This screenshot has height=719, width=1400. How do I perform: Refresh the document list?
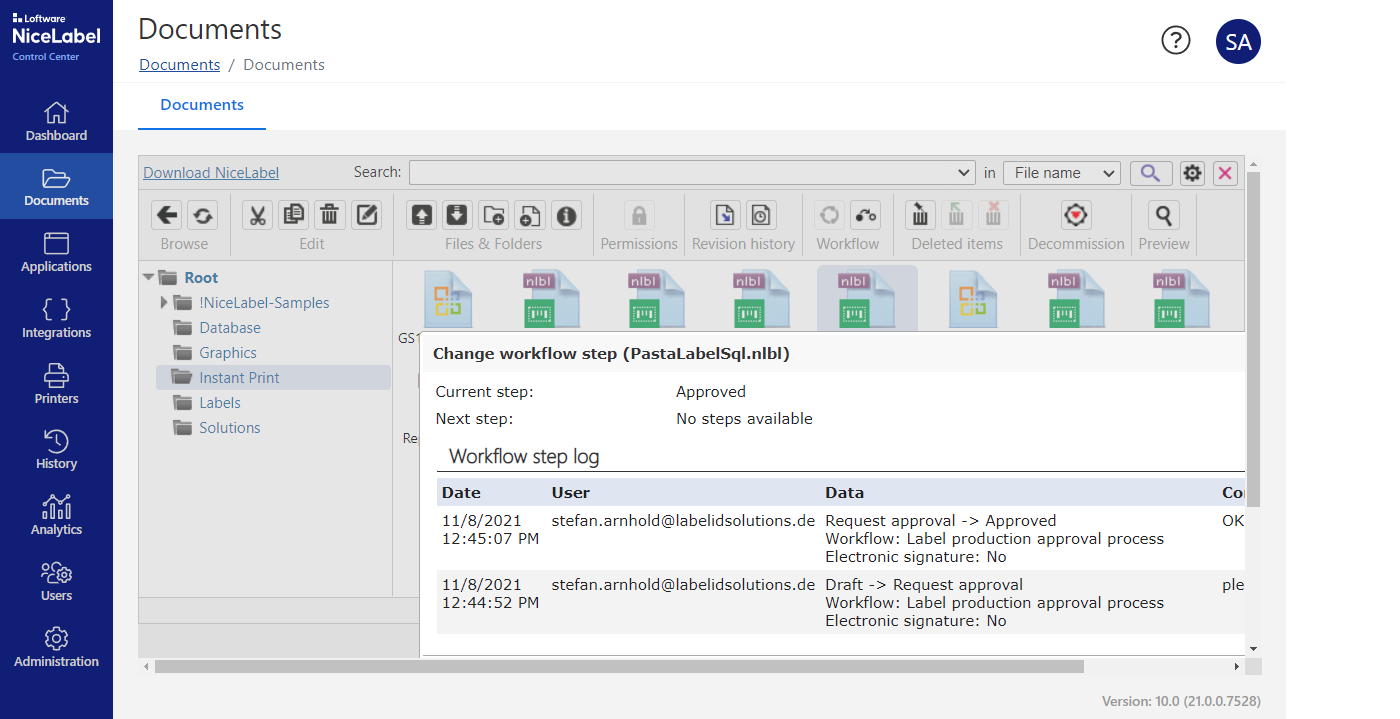click(202, 215)
